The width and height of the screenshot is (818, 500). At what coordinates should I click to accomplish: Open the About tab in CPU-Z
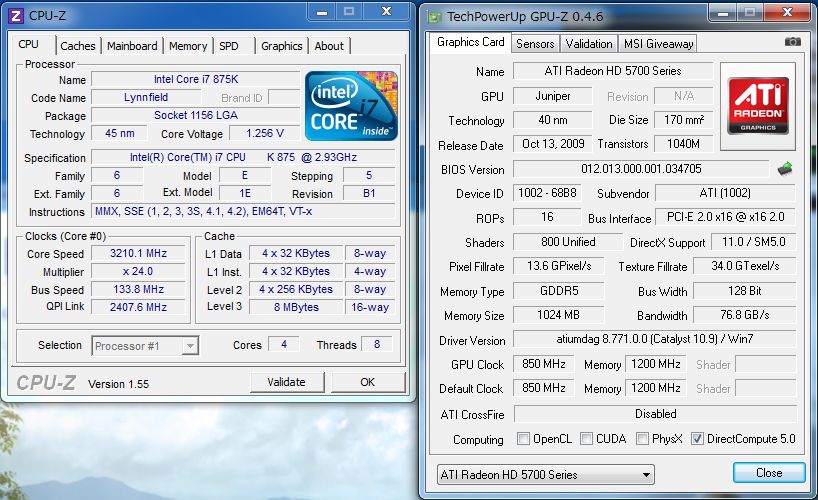(329, 46)
